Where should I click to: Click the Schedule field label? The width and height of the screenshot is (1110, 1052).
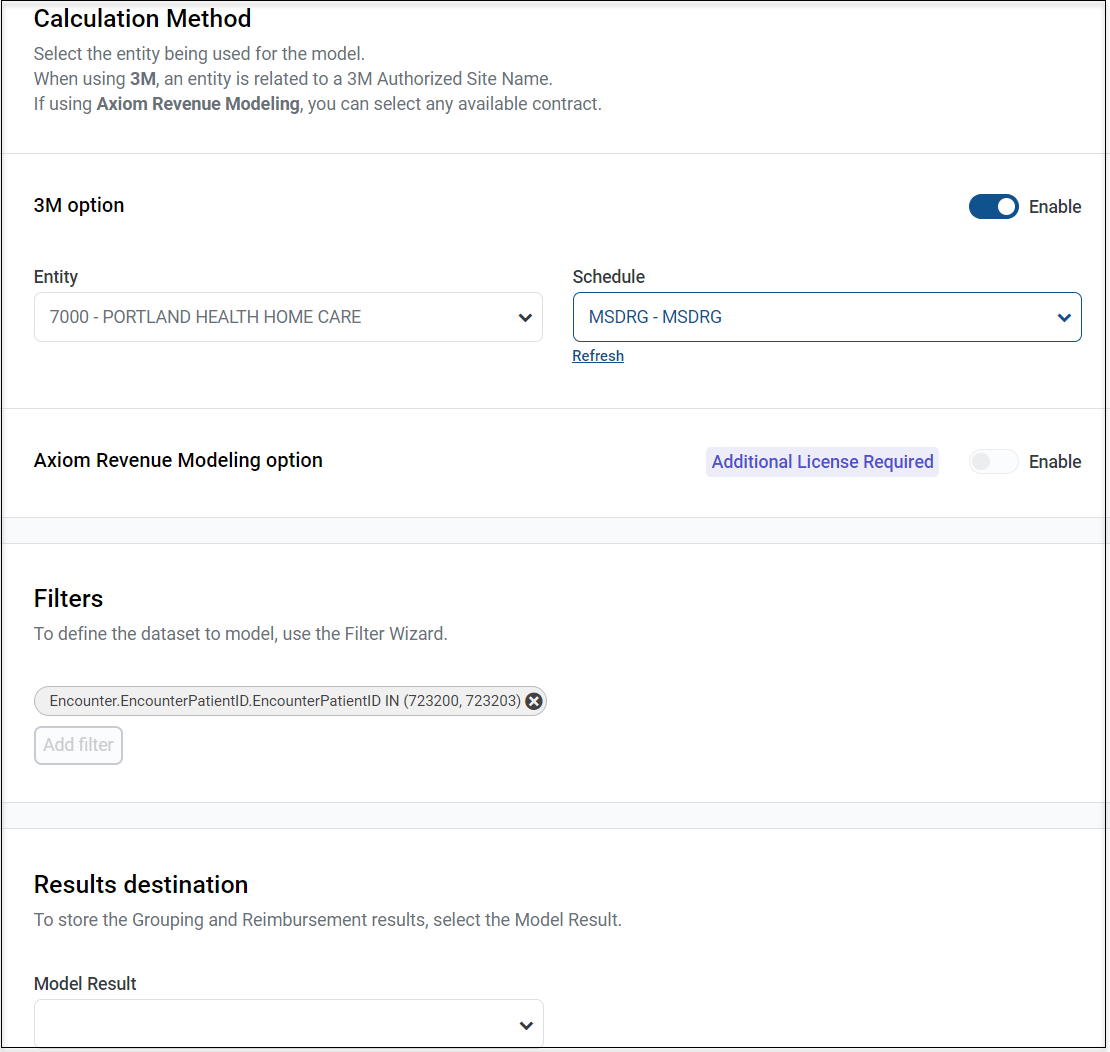[609, 277]
